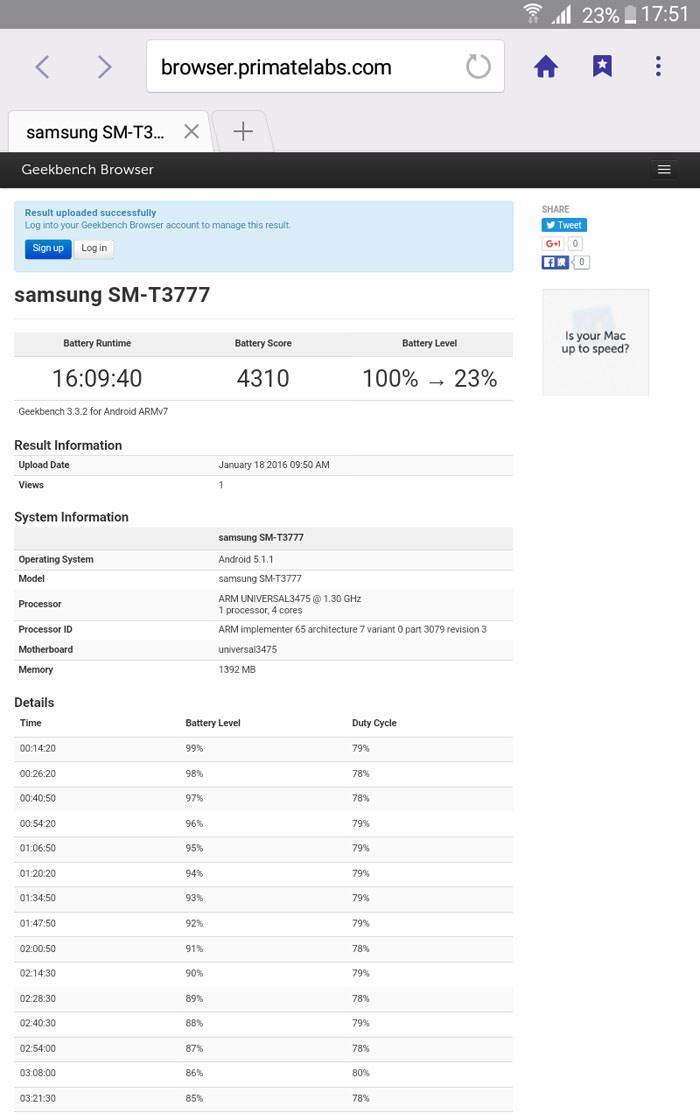Share the result with the Tweet button
Screen dimensions: 700x1120
coord(564,225)
